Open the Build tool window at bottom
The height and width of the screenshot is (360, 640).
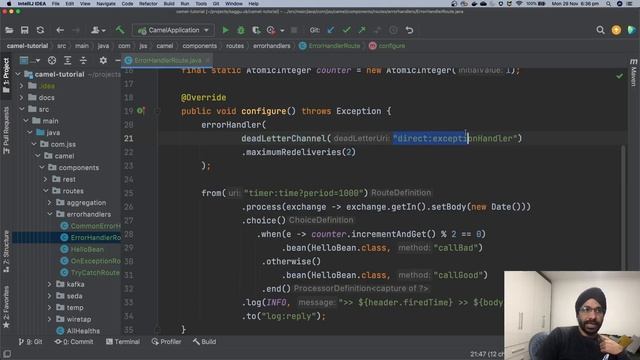coord(204,342)
